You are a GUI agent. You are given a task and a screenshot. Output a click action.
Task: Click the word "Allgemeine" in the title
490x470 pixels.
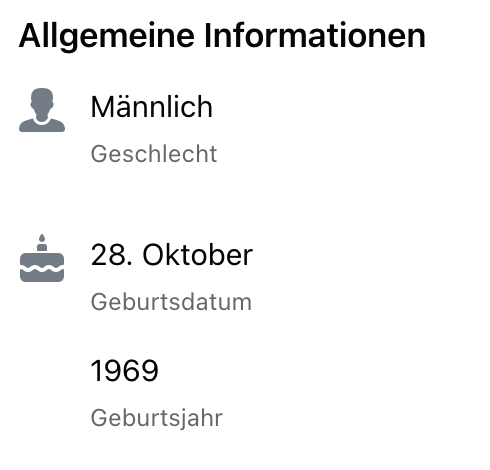pyautogui.click(x=107, y=37)
